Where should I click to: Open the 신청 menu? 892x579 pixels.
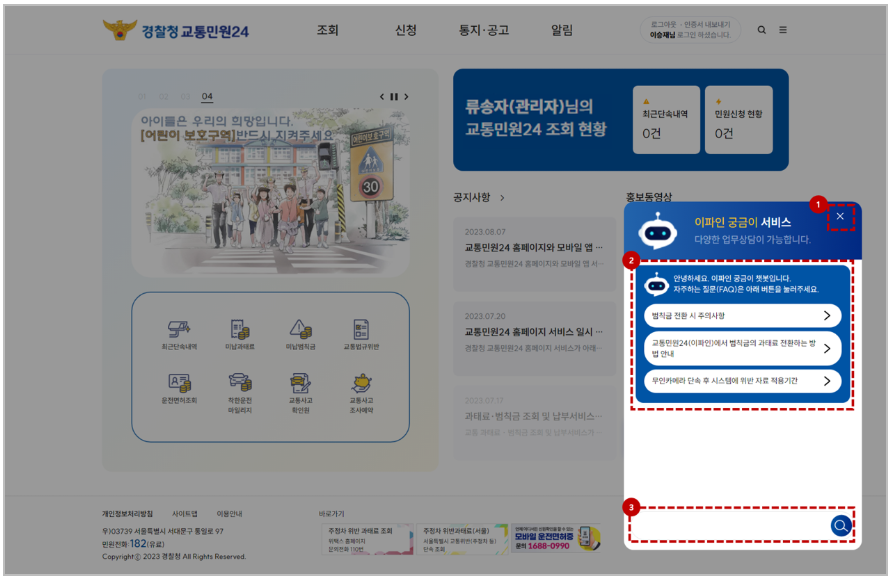click(406, 30)
